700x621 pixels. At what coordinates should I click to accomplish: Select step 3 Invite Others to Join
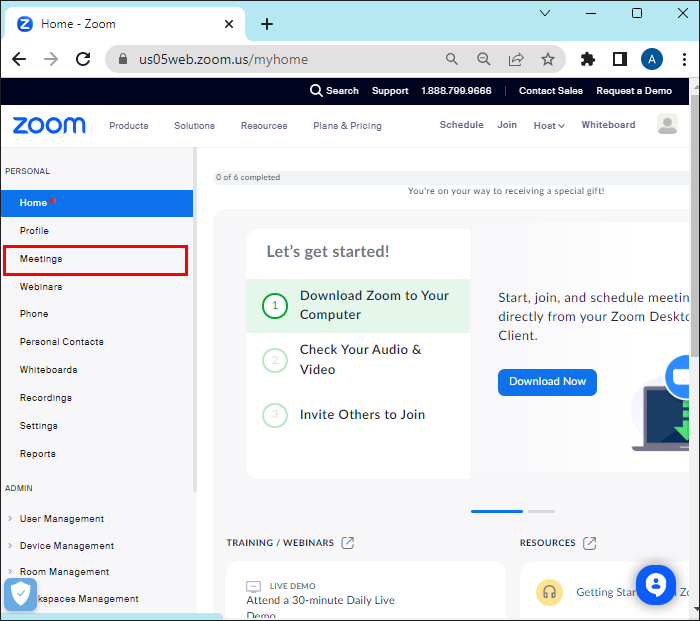(358, 415)
